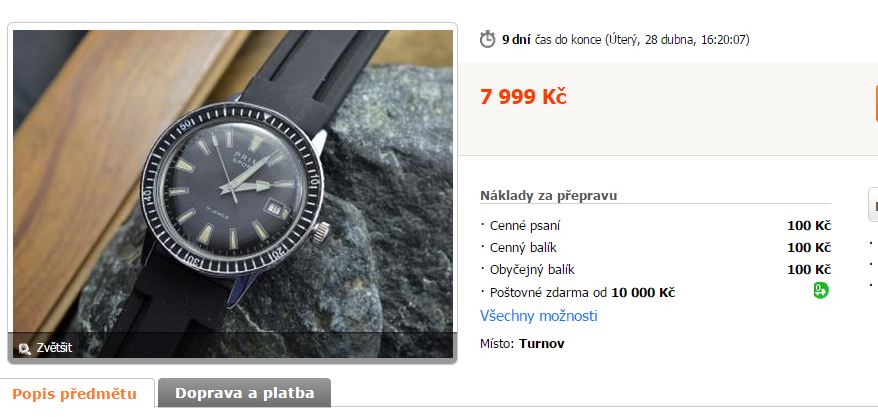This screenshot has height=417, width=878.
Task: Click the 9 dní remaining time text
Action: click(x=516, y=40)
